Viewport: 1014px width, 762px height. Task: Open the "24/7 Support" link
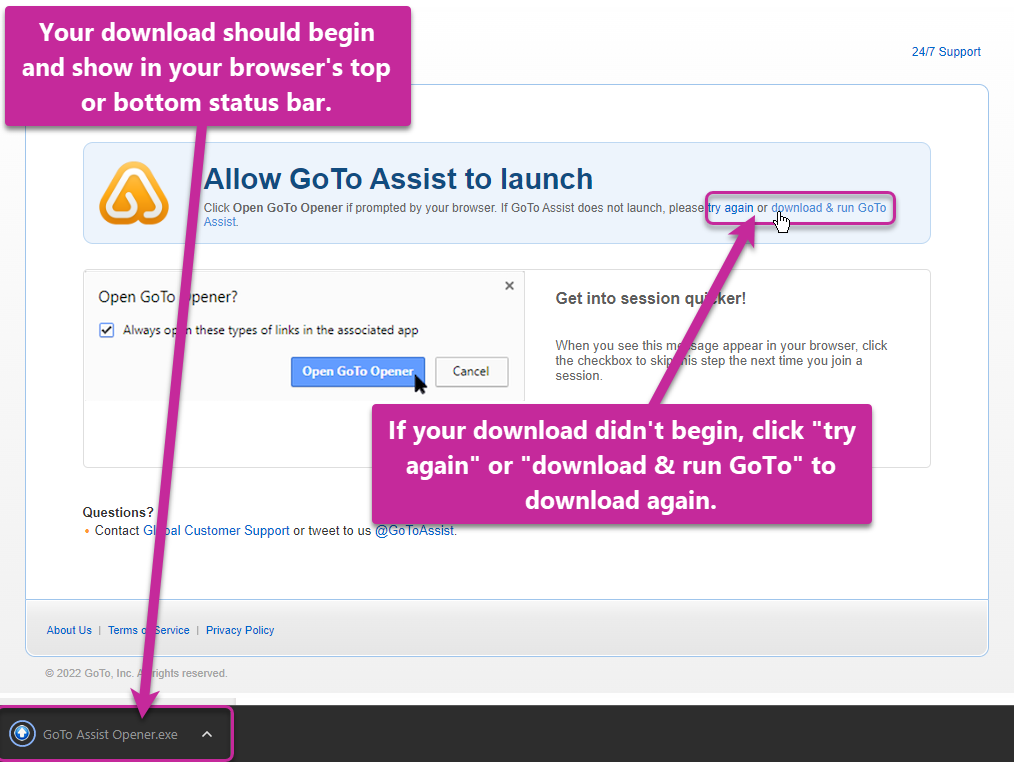pyautogui.click(x=945, y=51)
